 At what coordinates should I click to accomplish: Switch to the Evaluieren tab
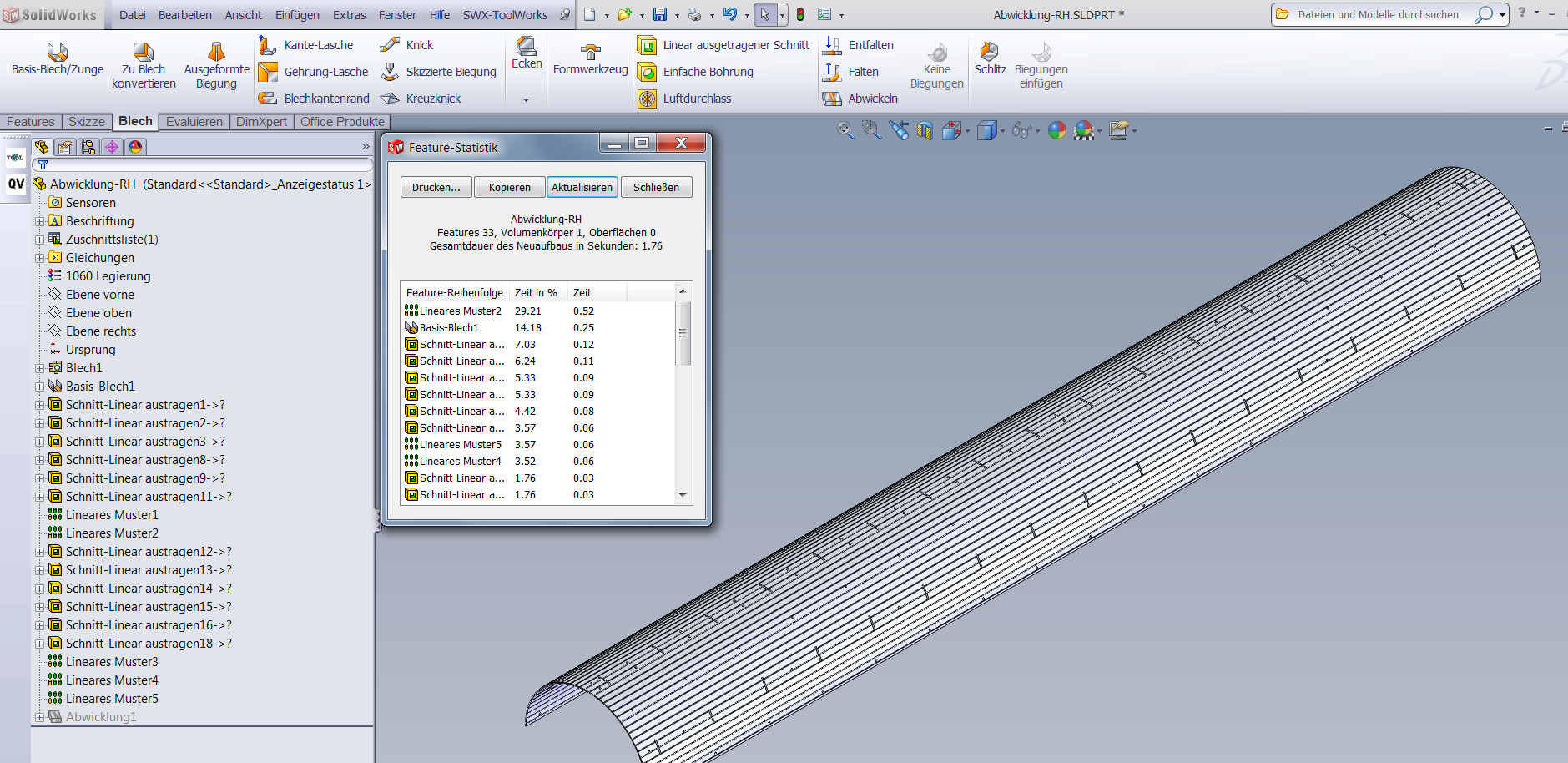click(194, 122)
